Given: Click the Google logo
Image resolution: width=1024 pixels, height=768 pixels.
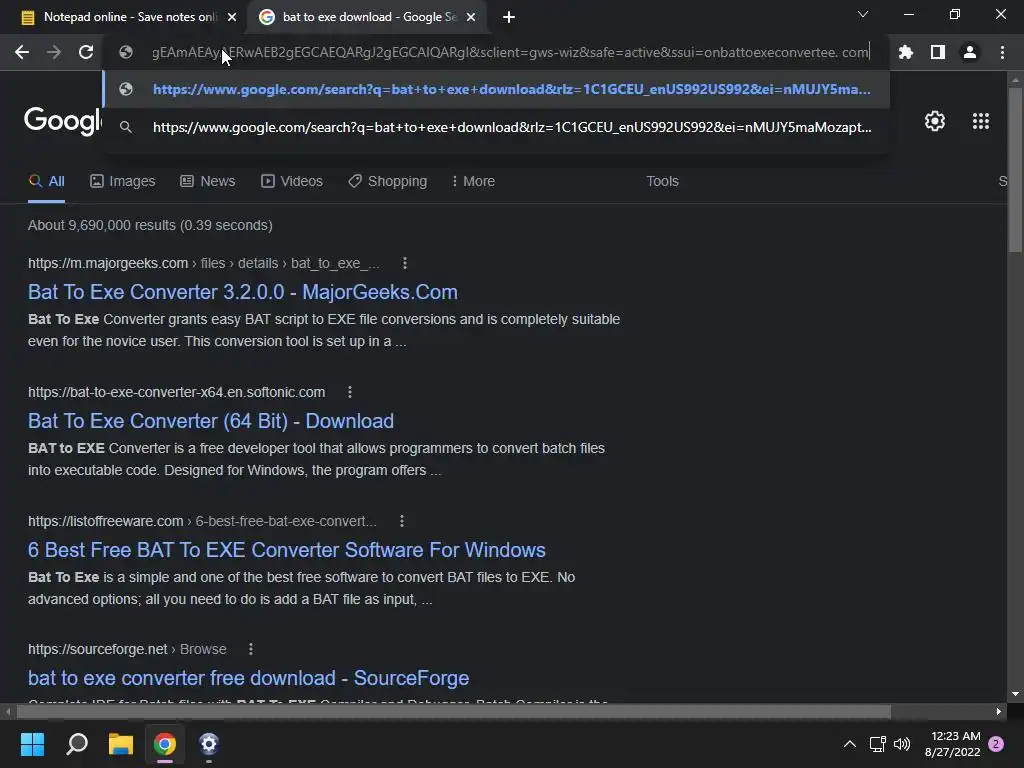Looking at the screenshot, I should [x=63, y=120].
